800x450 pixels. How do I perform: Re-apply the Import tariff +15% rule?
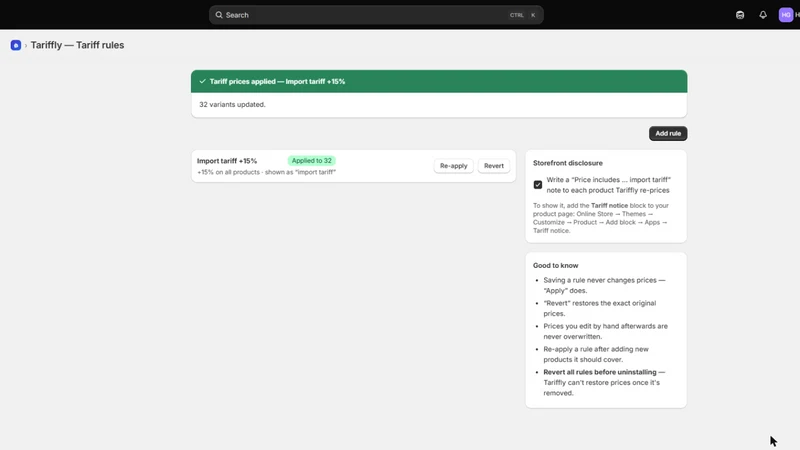click(x=454, y=166)
